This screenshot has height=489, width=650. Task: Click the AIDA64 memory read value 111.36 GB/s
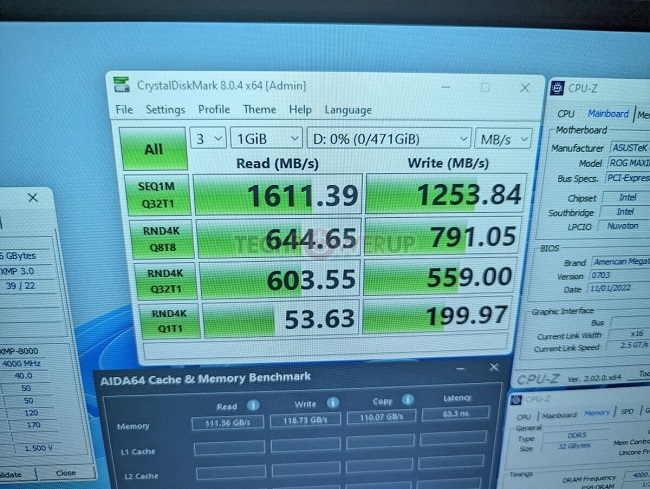(x=228, y=423)
